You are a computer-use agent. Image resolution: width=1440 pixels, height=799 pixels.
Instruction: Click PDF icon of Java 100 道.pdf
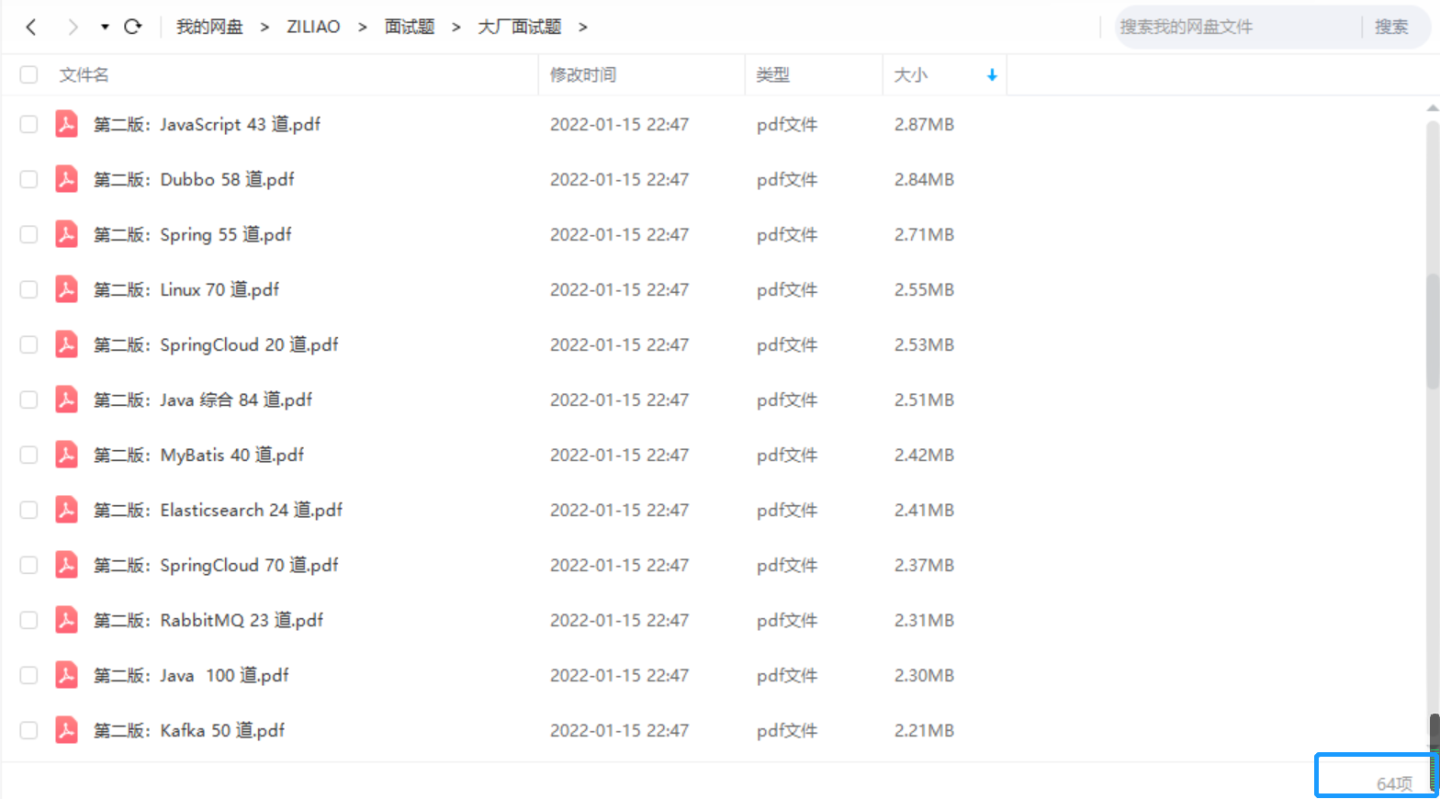67,675
